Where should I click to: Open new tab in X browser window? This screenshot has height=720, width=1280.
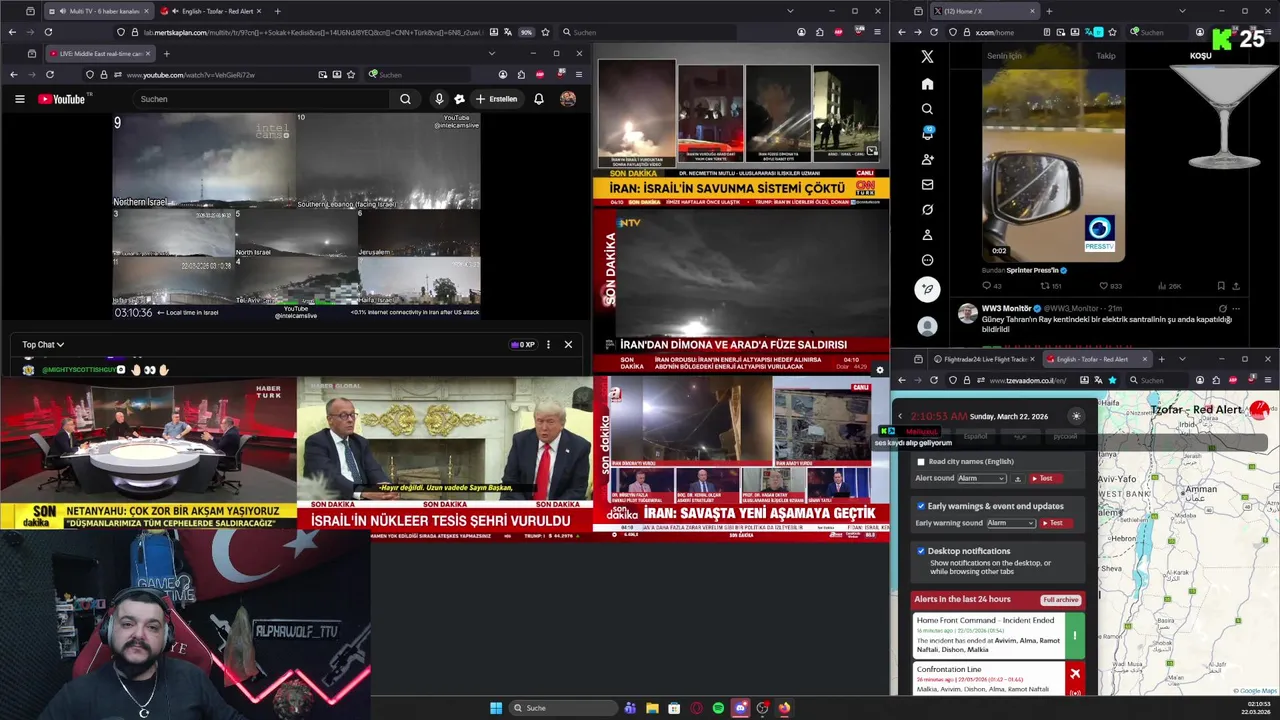tap(1049, 11)
